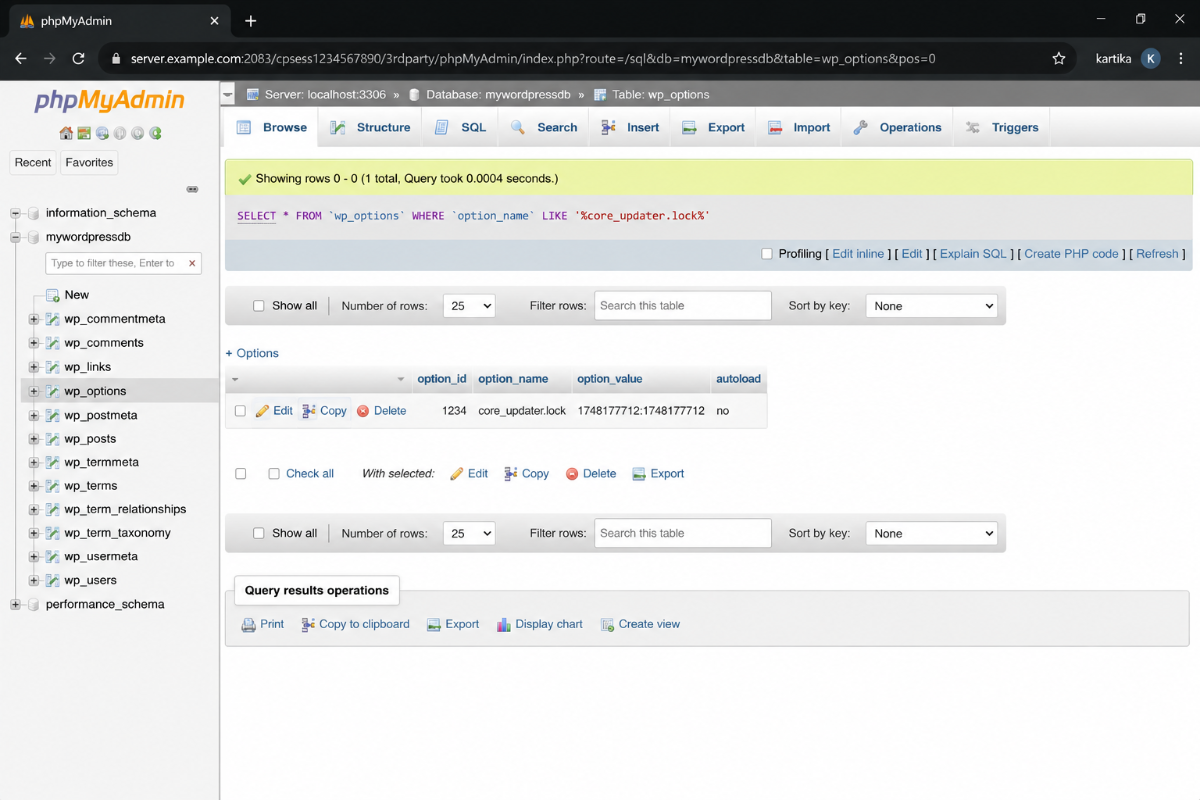The image size is (1200, 800).
Task: Open the Structure tab
Action: coord(371,128)
